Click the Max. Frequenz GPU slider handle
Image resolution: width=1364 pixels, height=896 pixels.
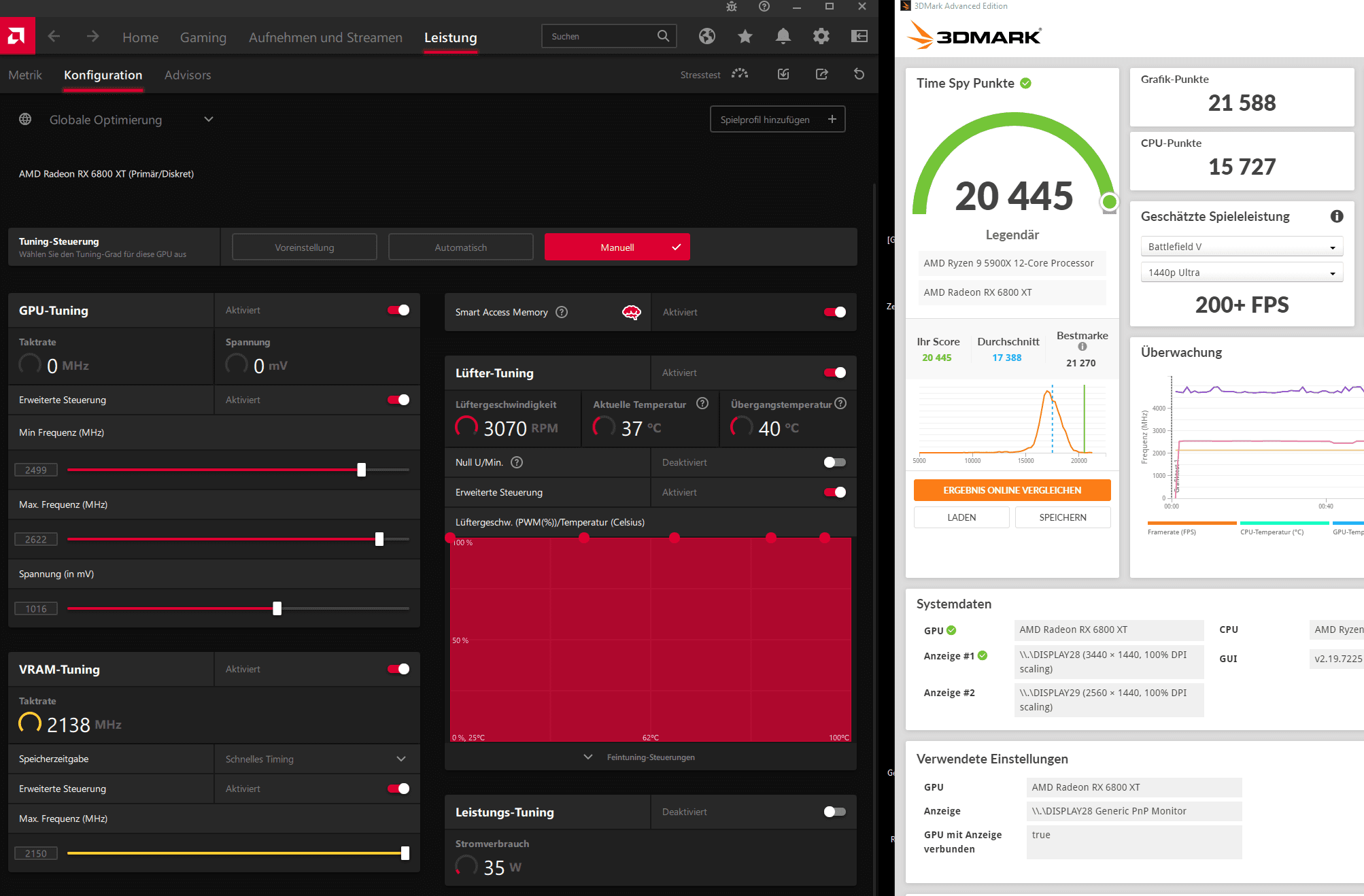tap(379, 539)
